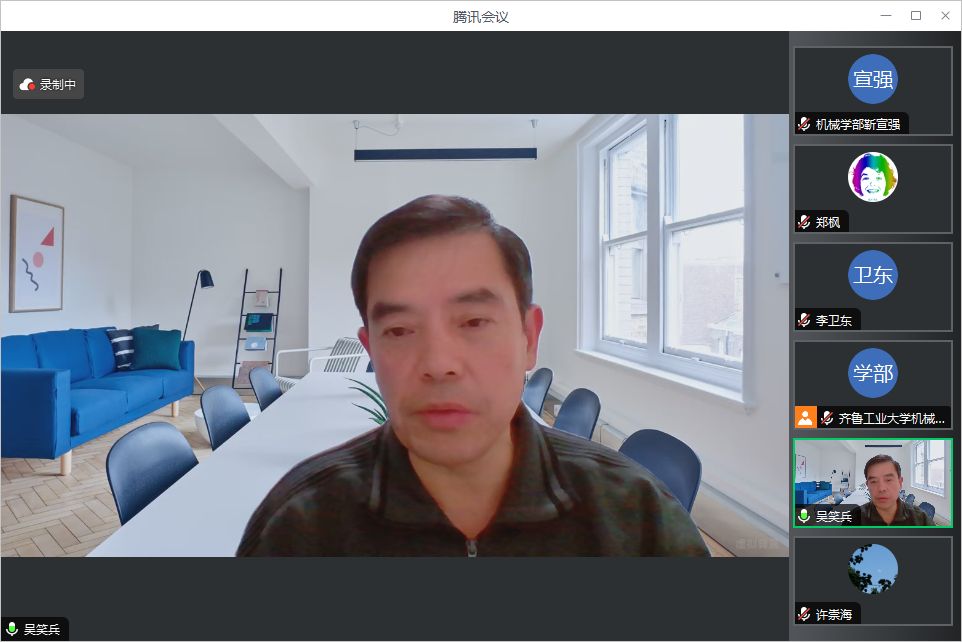The image size is (962, 642).
Task: Click green mic icon at main video bottom-left
Action: click(12, 629)
